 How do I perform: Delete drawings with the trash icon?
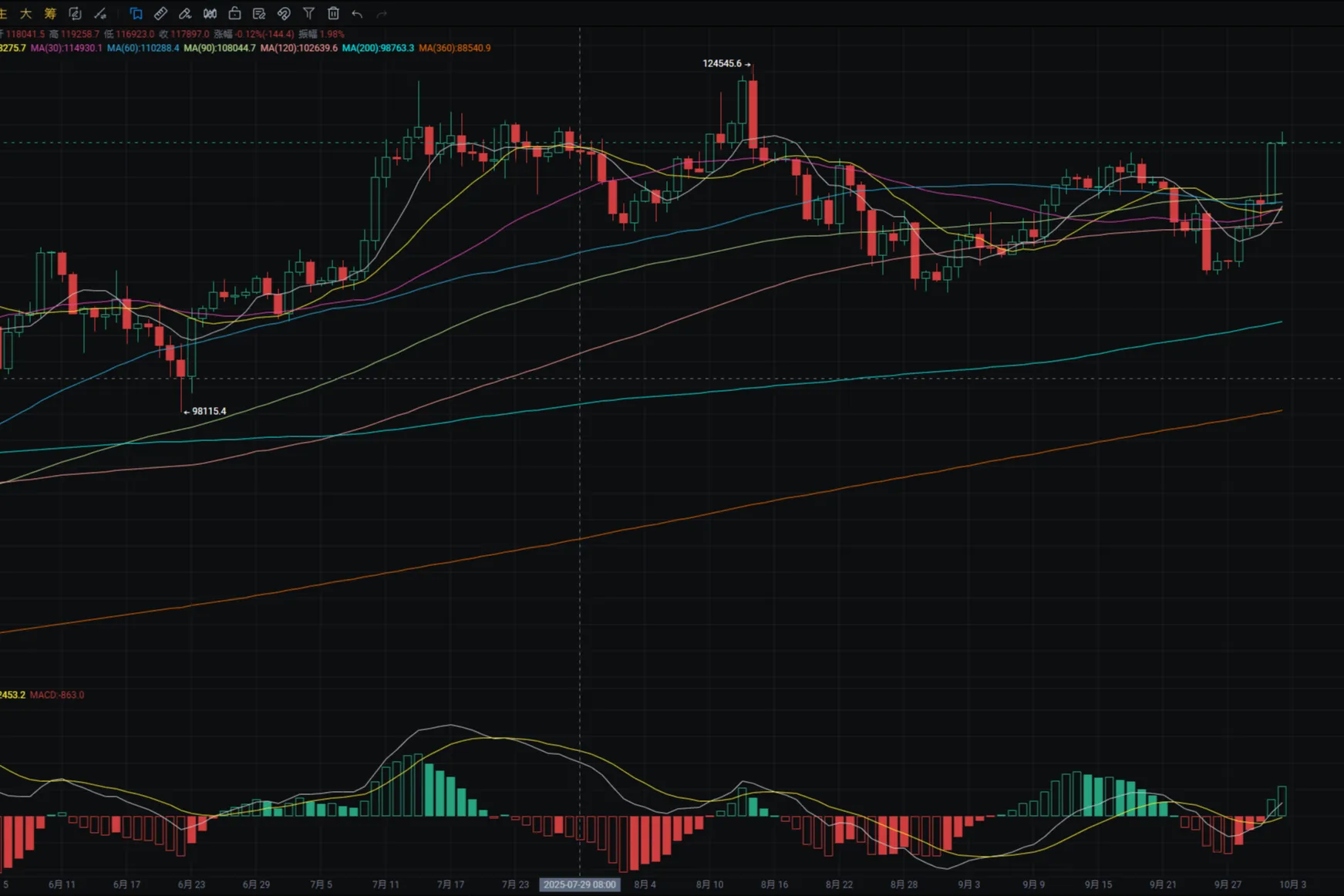pyautogui.click(x=333, y=14)
